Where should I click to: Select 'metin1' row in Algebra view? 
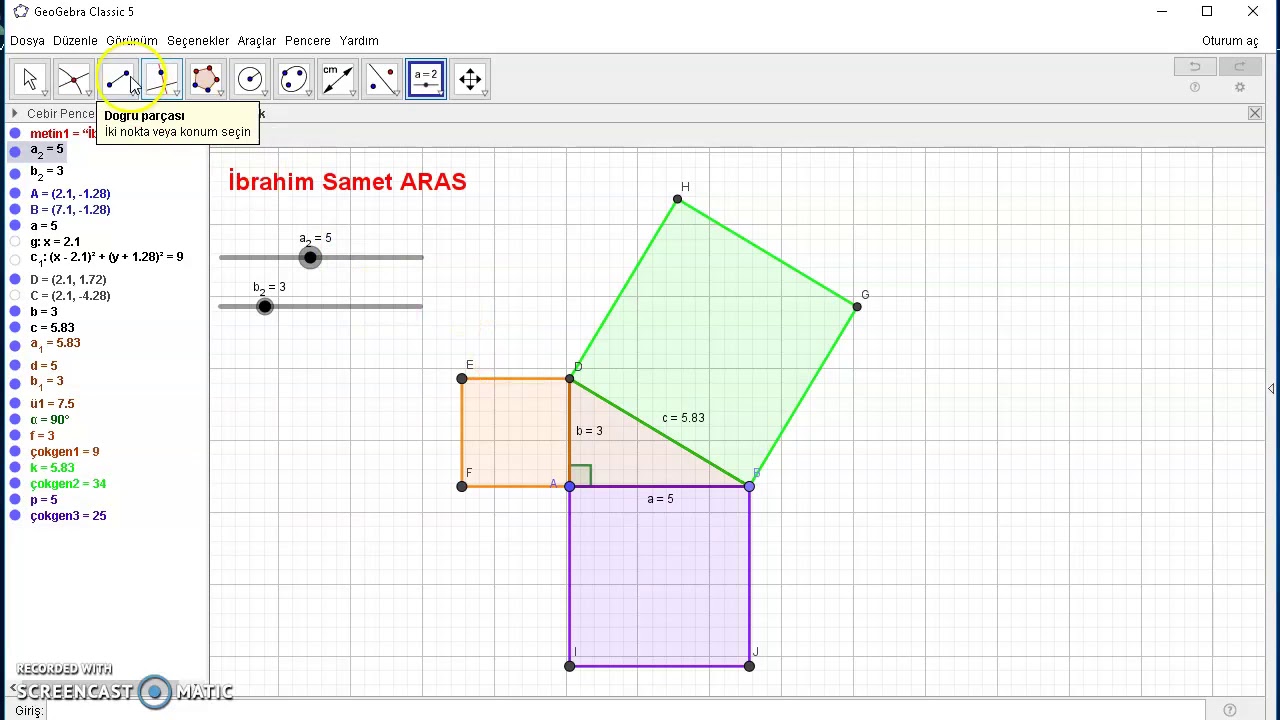62,134
